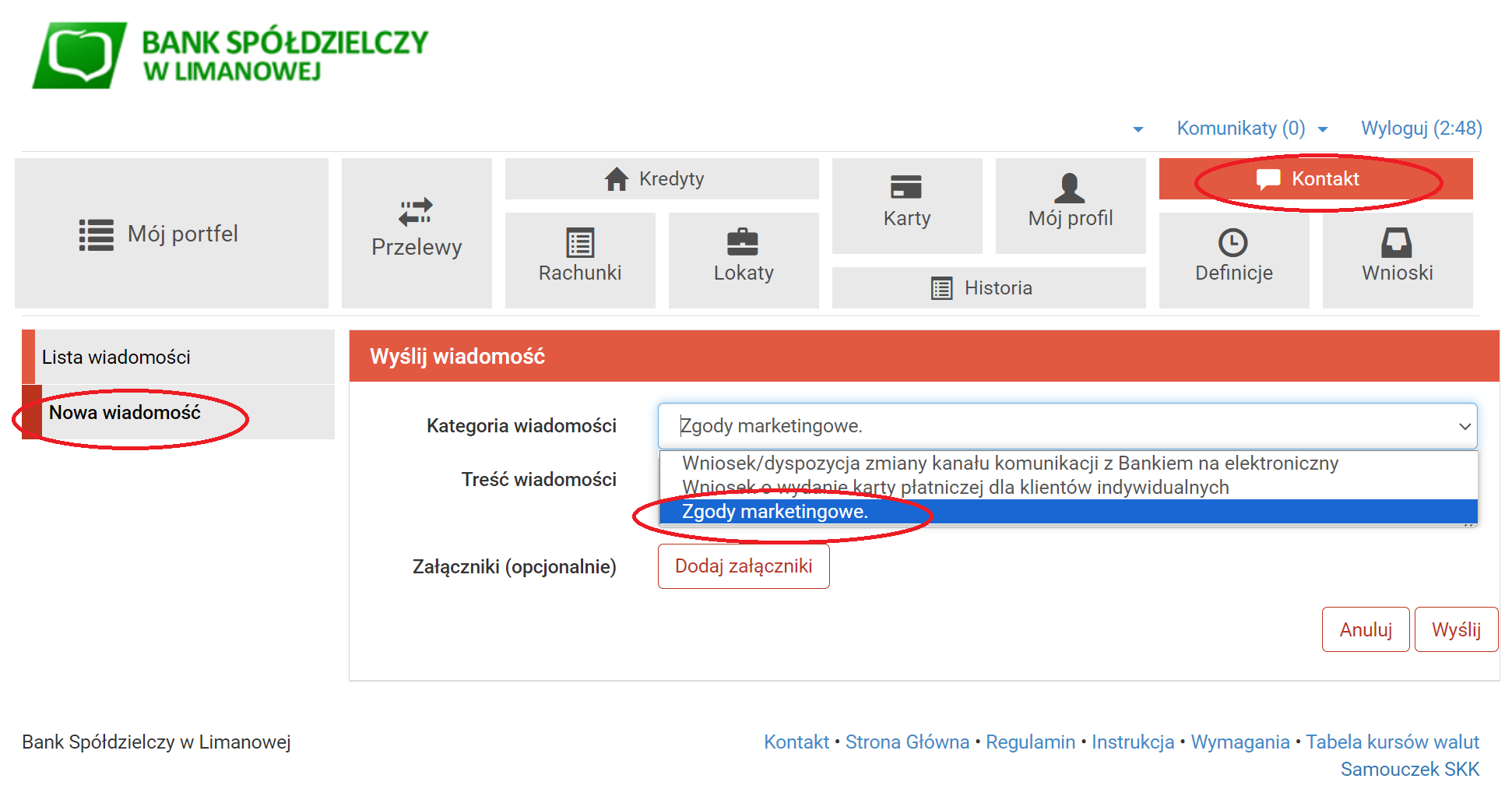The width and height of the screenshot is (1512, 807).
Task: Open Historia list icon tile
Action: pyautogui.click(x=942, y=288)
